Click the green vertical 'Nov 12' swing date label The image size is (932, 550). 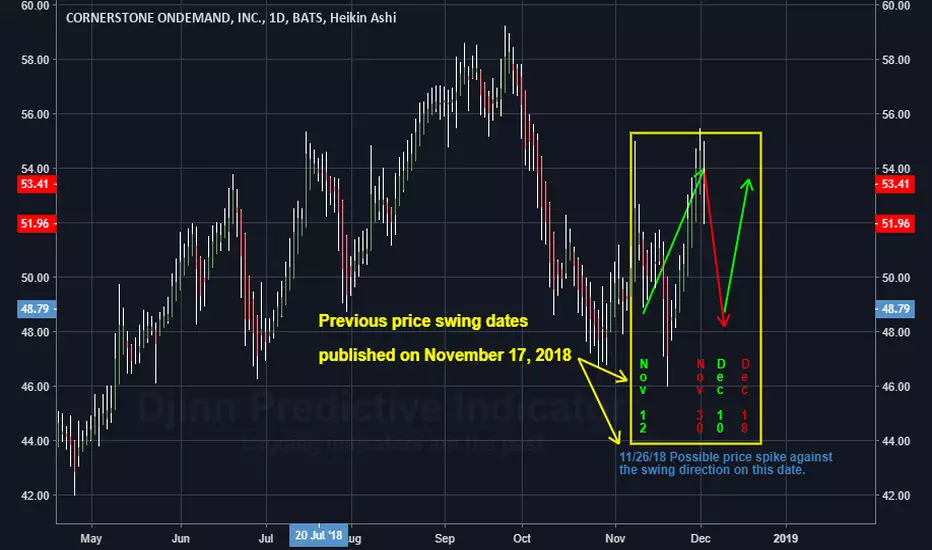[x=643, y=395]
